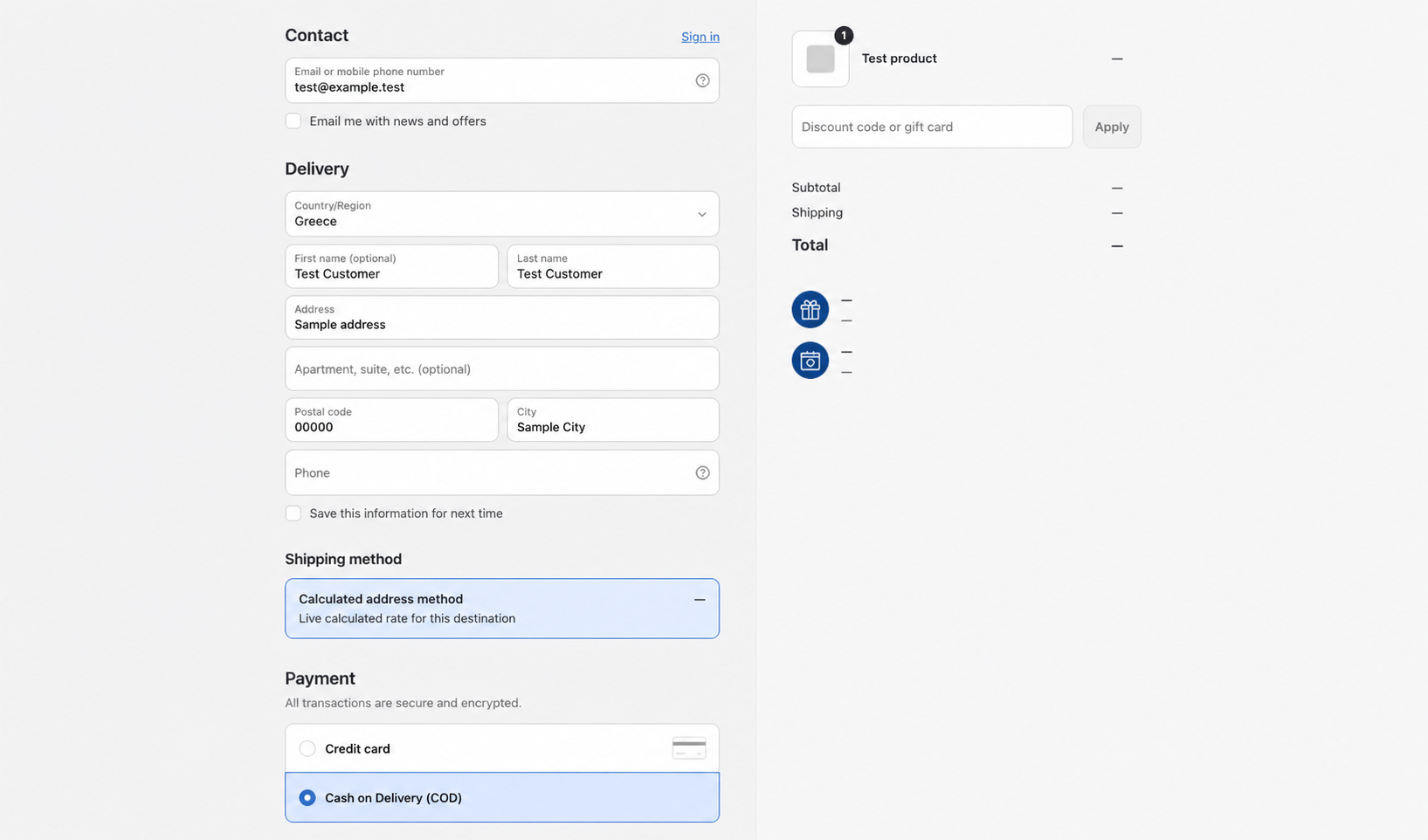Click the Live calculated rate for this destination text
Screen dimensions: 1428x840
407,618
